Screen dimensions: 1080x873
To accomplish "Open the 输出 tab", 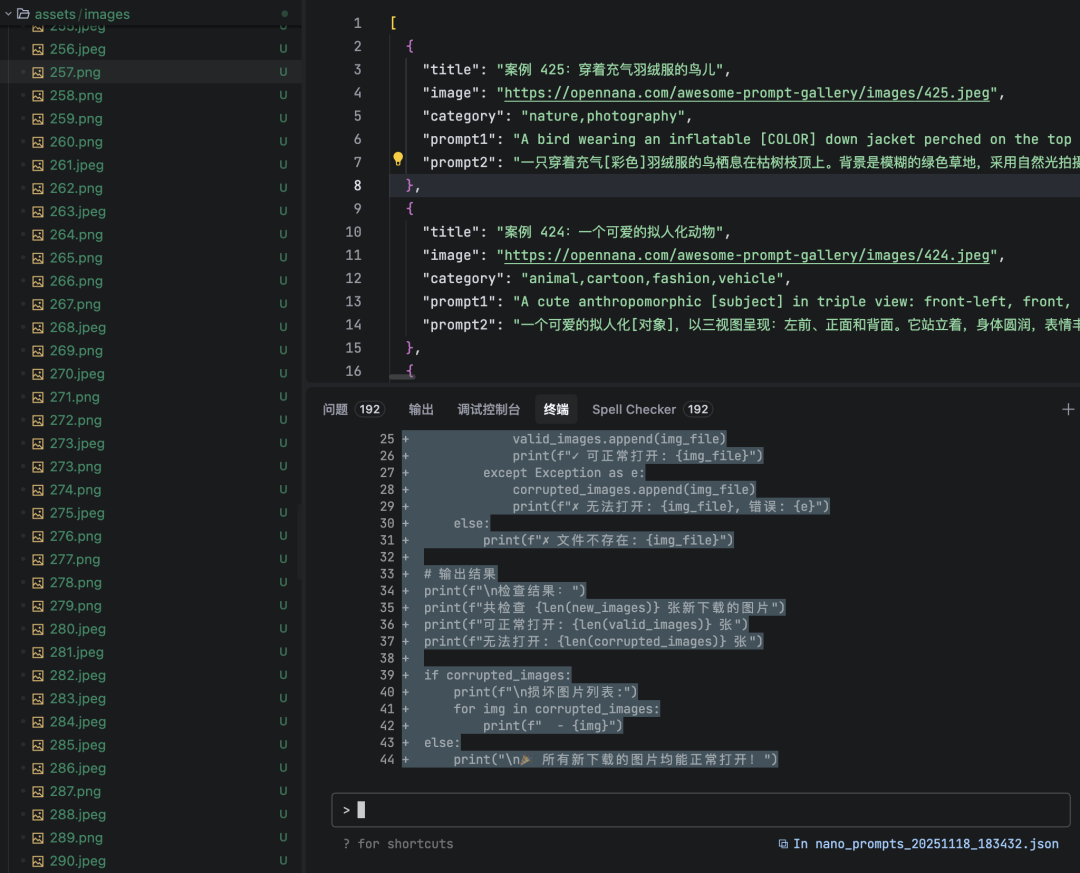I will point(421,409).
